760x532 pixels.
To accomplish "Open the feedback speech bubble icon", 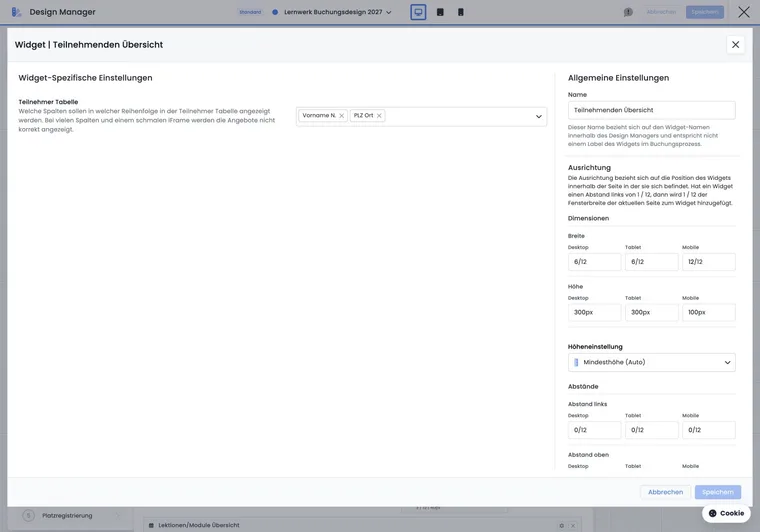I will (x=628, y=12).
